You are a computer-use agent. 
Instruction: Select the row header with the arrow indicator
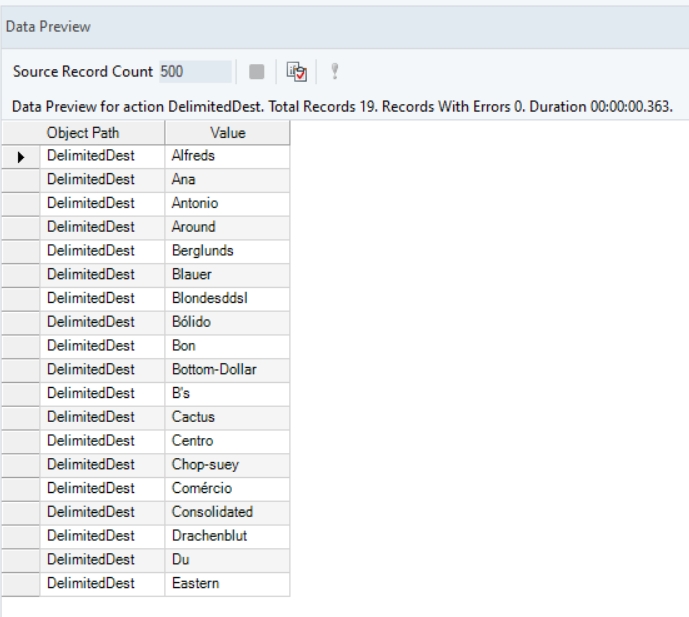pyautogui.click(x=21, y=156)
